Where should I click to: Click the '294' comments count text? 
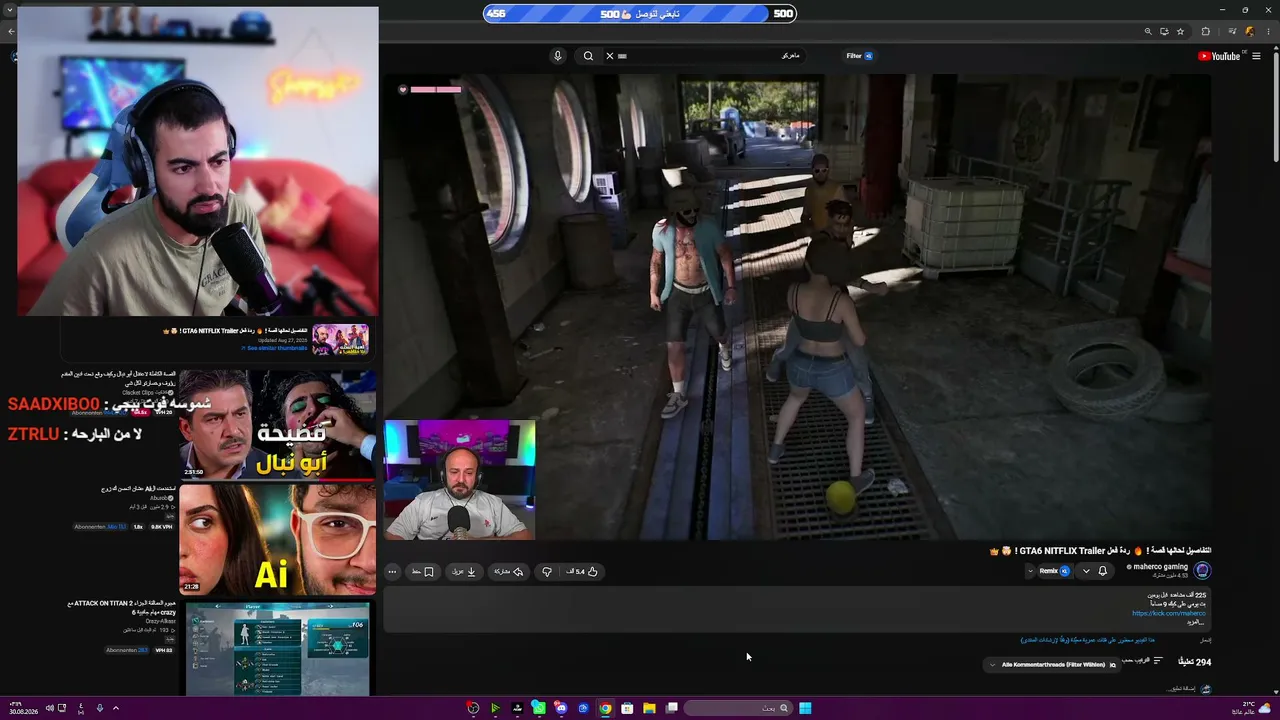pos(1195,662)
